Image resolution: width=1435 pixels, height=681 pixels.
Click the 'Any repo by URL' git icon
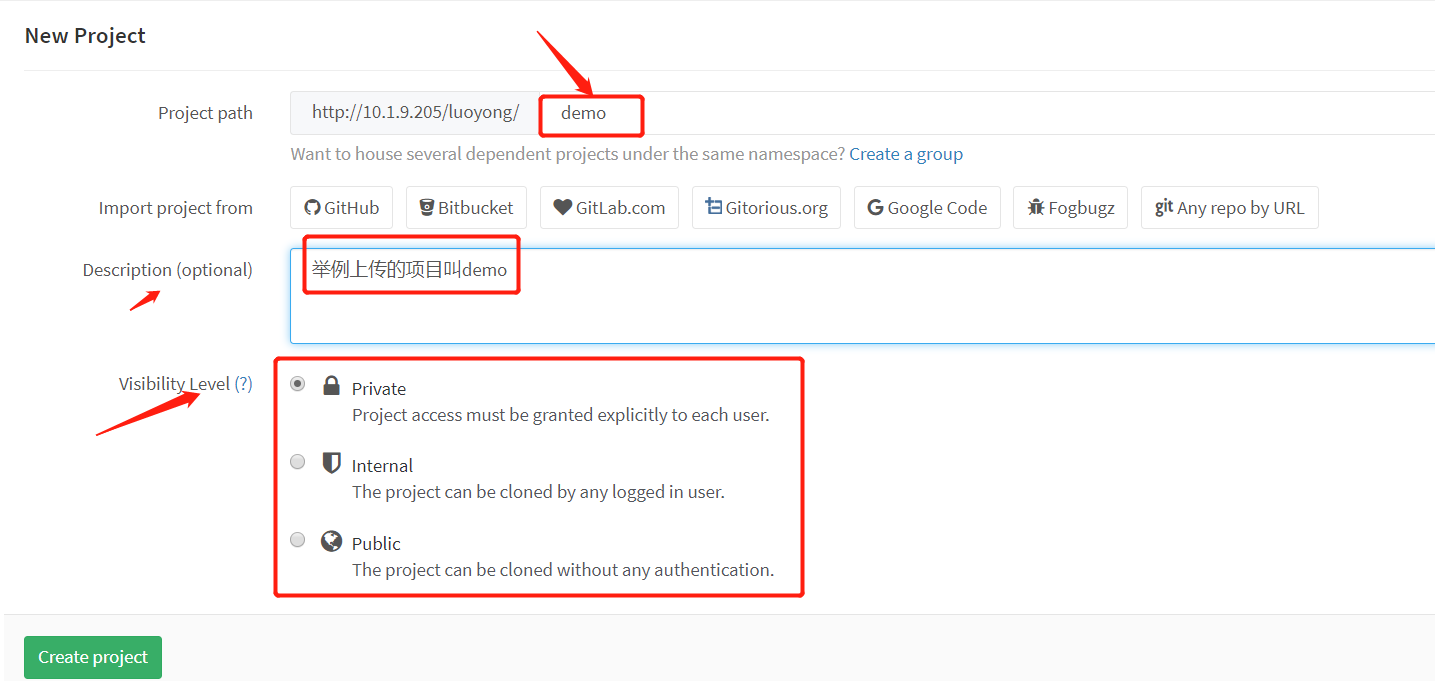pyautogui.click(x=1165, y=207)
